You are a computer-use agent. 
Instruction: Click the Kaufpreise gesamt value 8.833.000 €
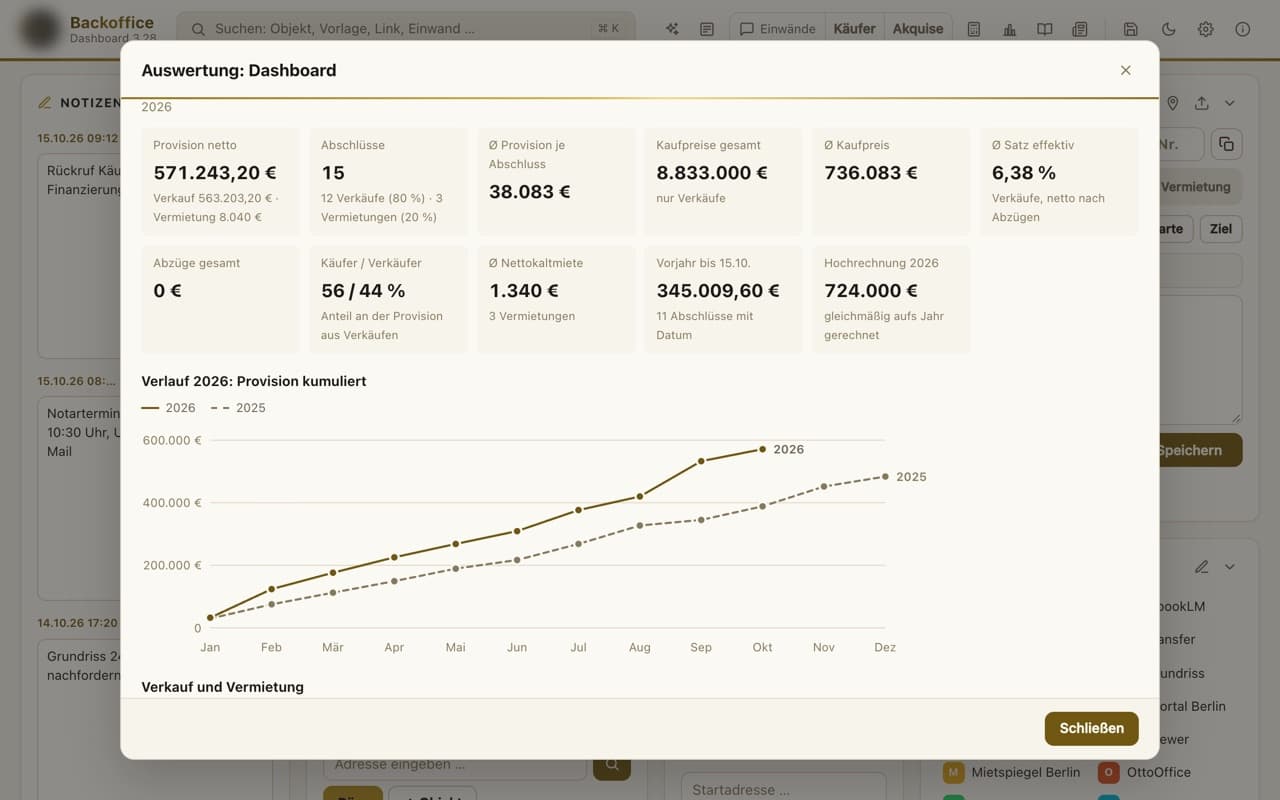click(712, 172)
